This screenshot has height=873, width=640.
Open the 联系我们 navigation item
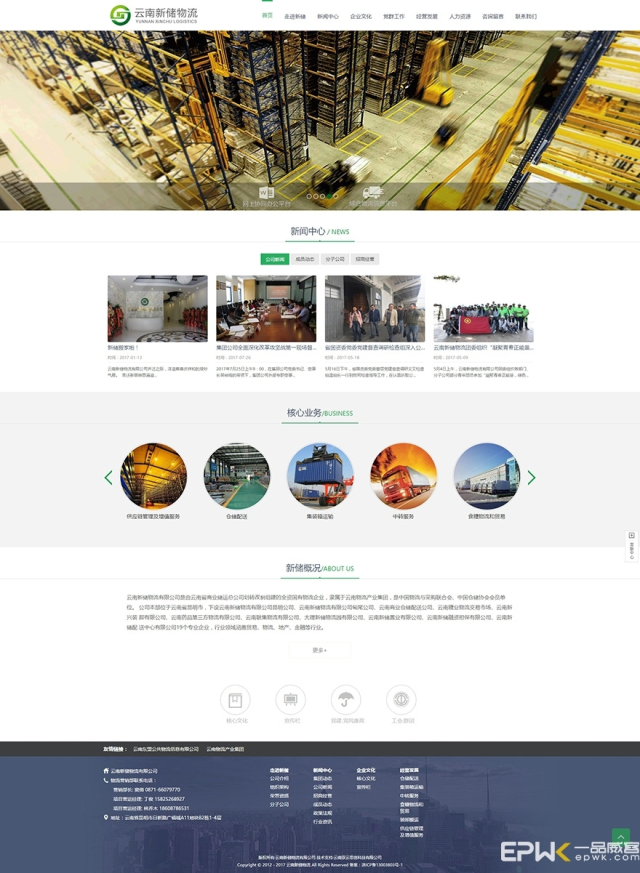525,17
